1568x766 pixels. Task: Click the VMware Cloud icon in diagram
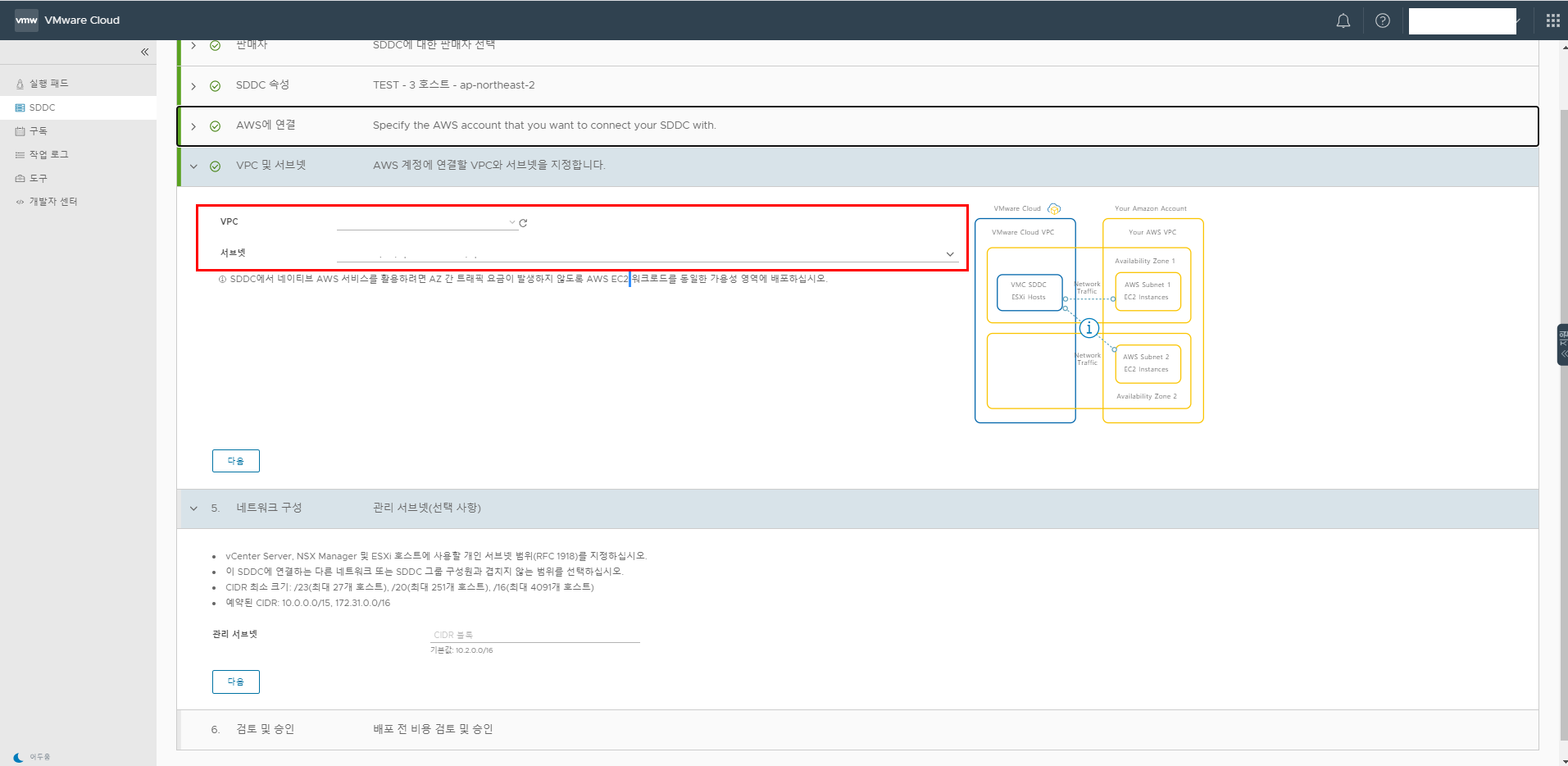(1054, 209)
